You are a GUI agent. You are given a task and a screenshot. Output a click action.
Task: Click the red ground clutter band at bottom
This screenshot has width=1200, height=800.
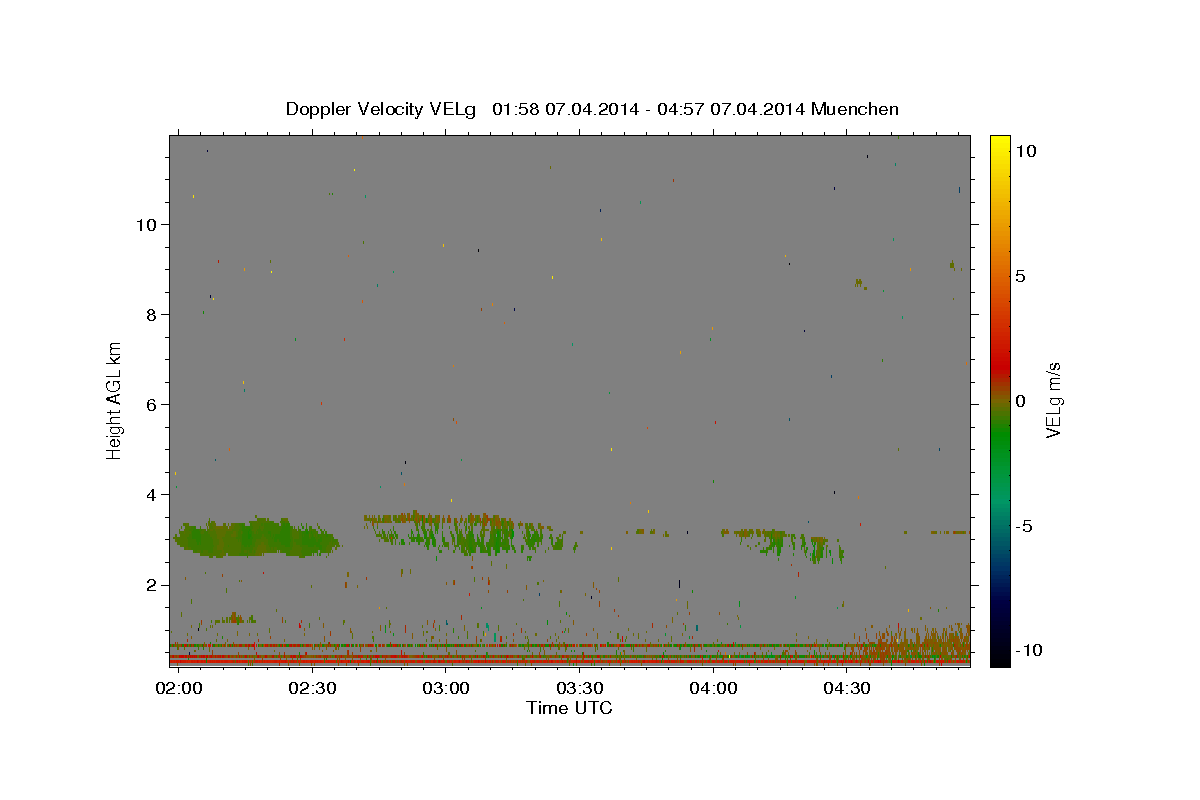[569, 661]
